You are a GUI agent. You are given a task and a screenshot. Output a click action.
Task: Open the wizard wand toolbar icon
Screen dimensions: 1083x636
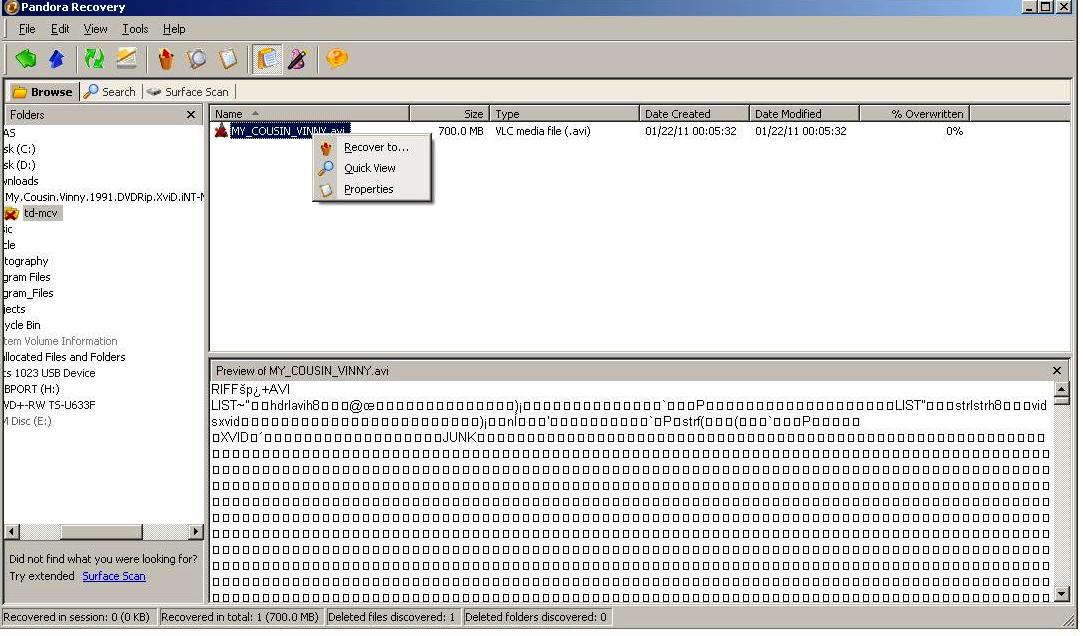[298, 59]
